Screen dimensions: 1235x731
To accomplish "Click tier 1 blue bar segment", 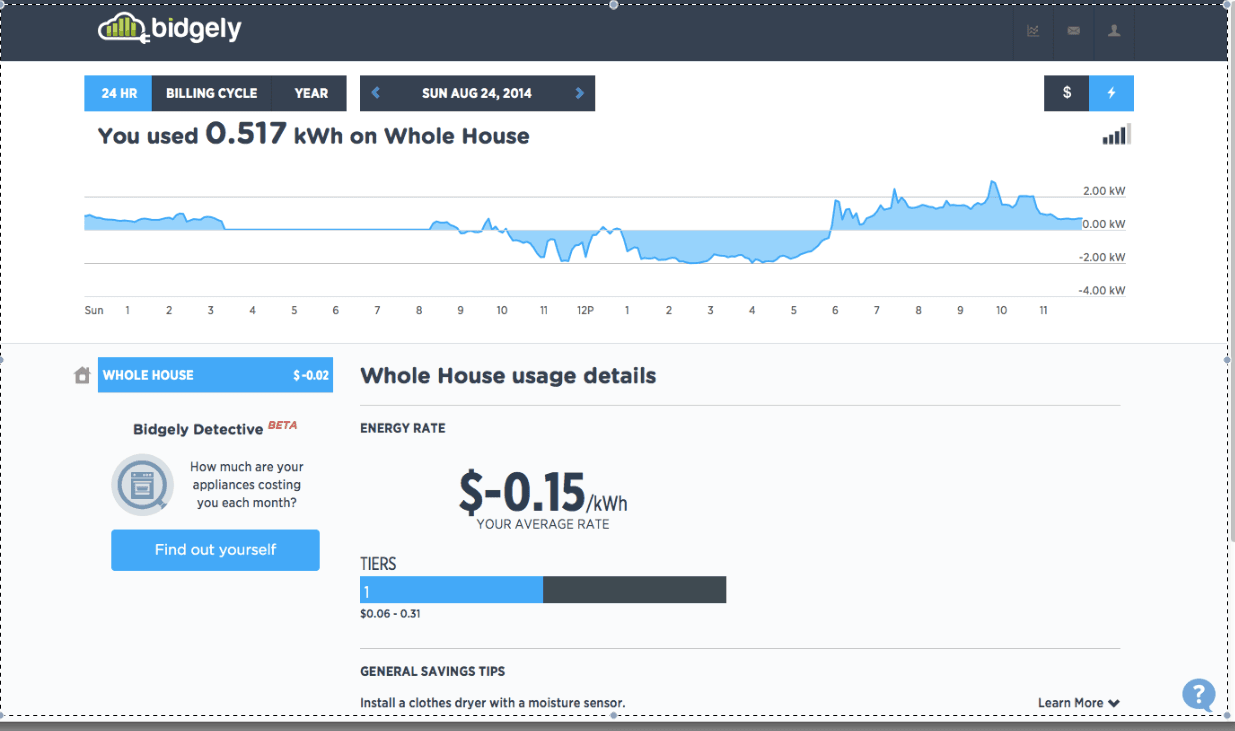I will (x=451, y=590).
